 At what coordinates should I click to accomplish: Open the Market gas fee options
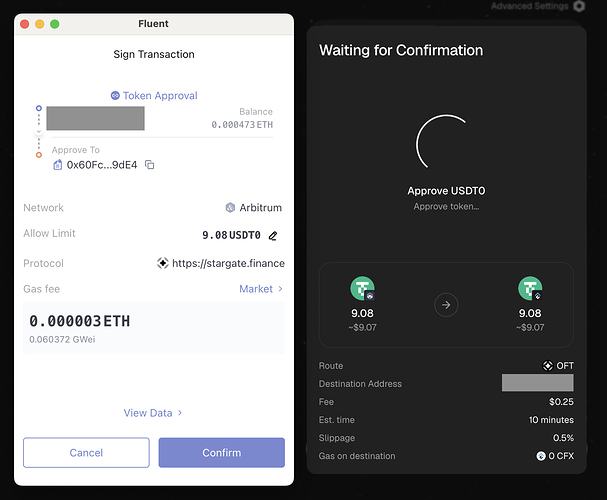pyautogui.click(x=261, y=289)
